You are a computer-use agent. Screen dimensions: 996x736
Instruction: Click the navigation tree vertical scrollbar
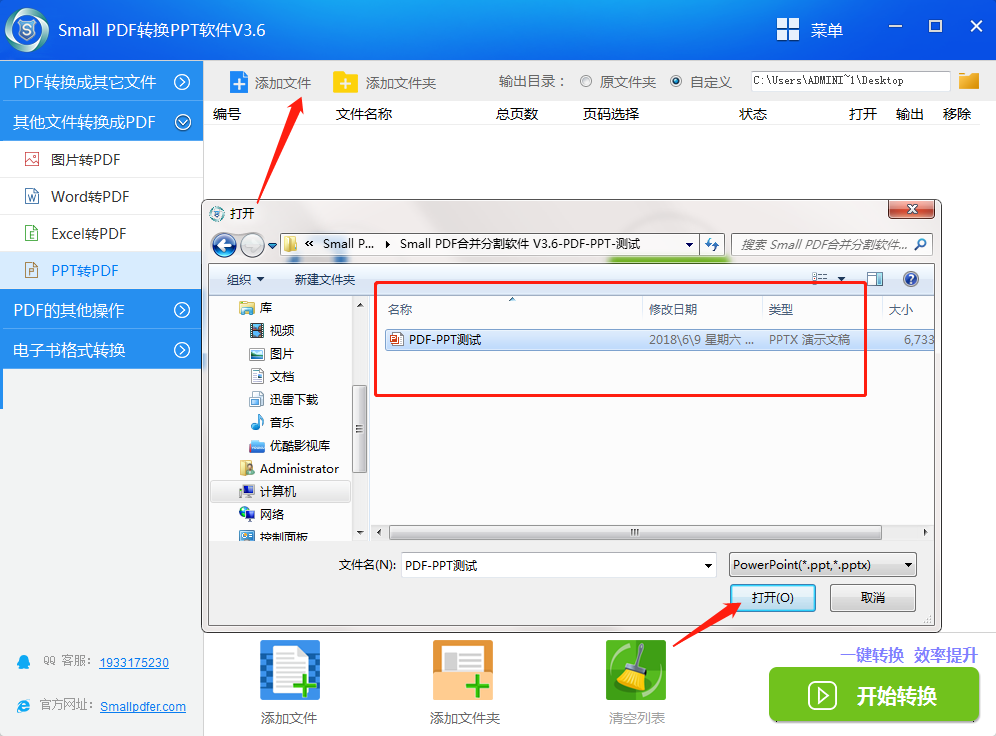[360, 429]
